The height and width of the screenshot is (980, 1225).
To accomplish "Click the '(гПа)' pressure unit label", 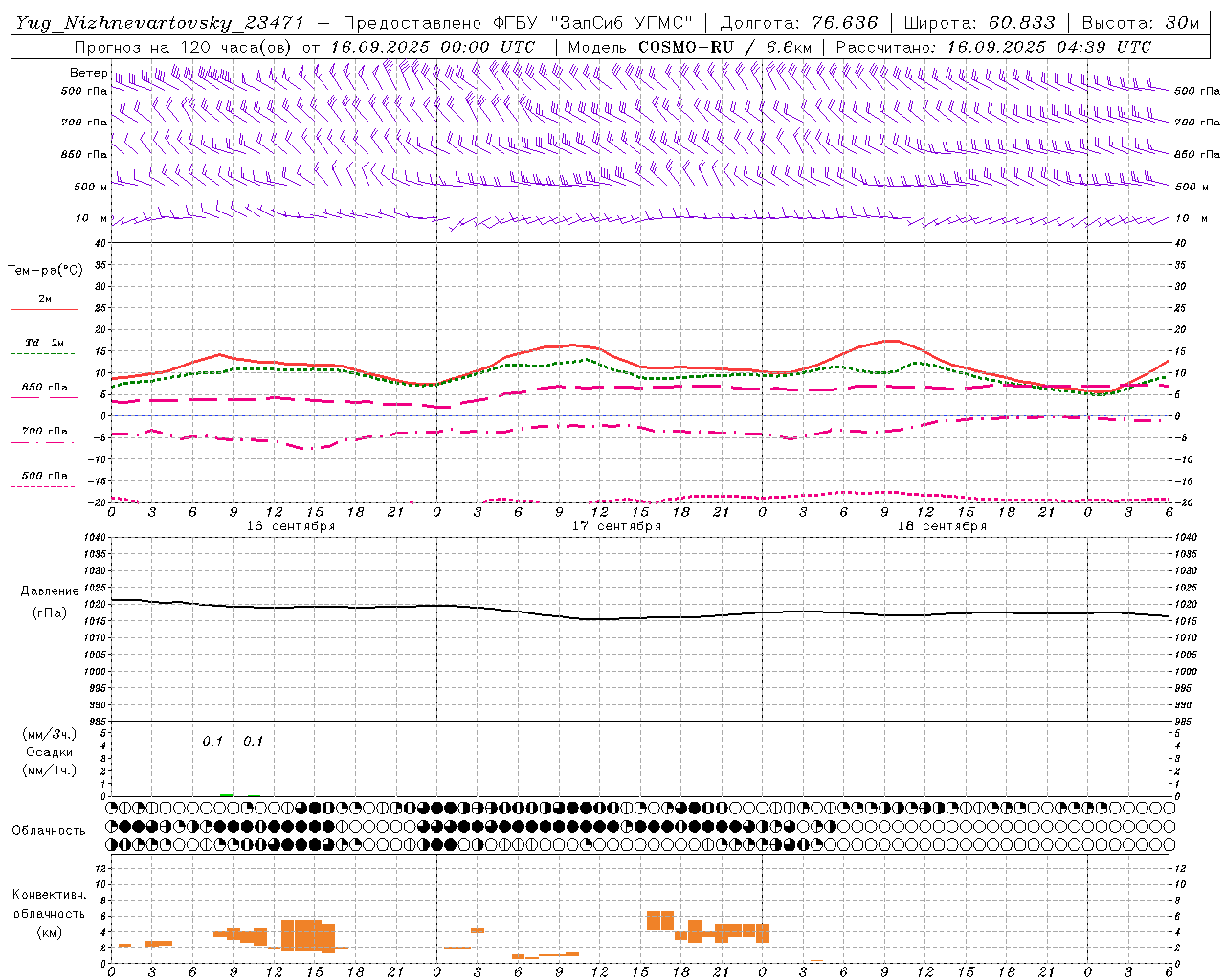I will click(x=50, y=612).
